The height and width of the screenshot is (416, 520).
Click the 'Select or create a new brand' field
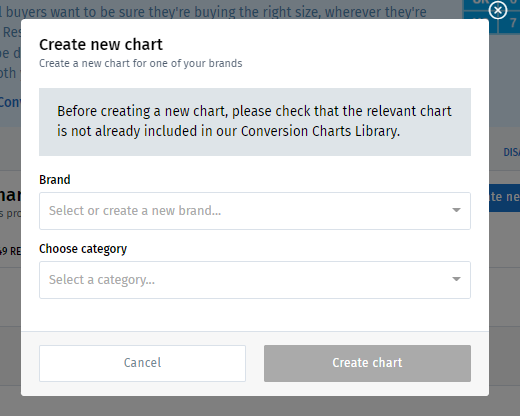(x=255, y=211)
